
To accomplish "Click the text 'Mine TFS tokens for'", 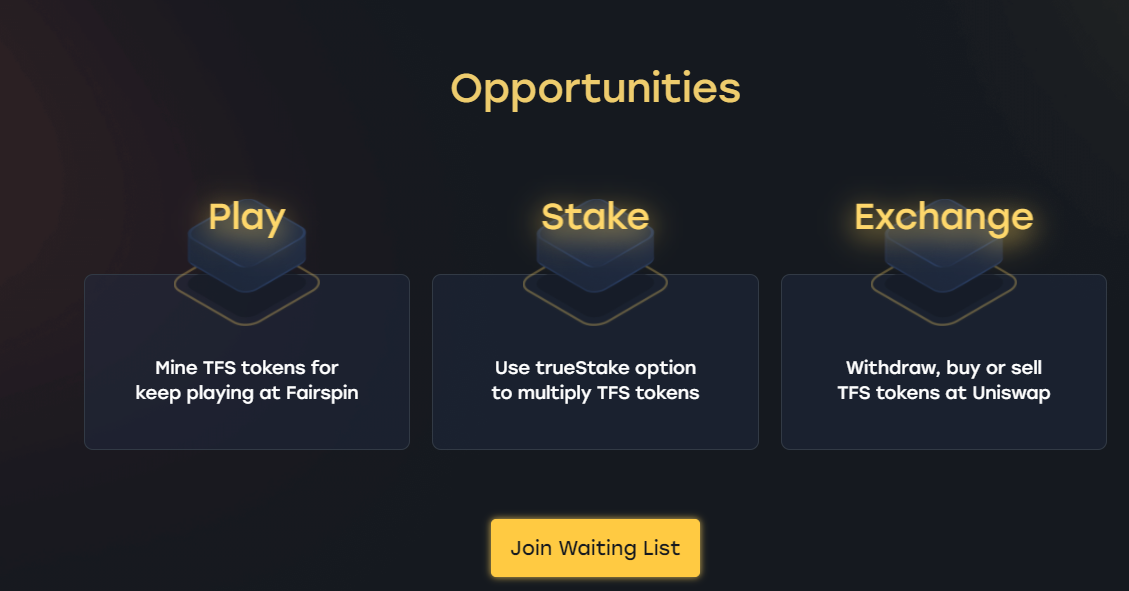I will tap(247, 367).
